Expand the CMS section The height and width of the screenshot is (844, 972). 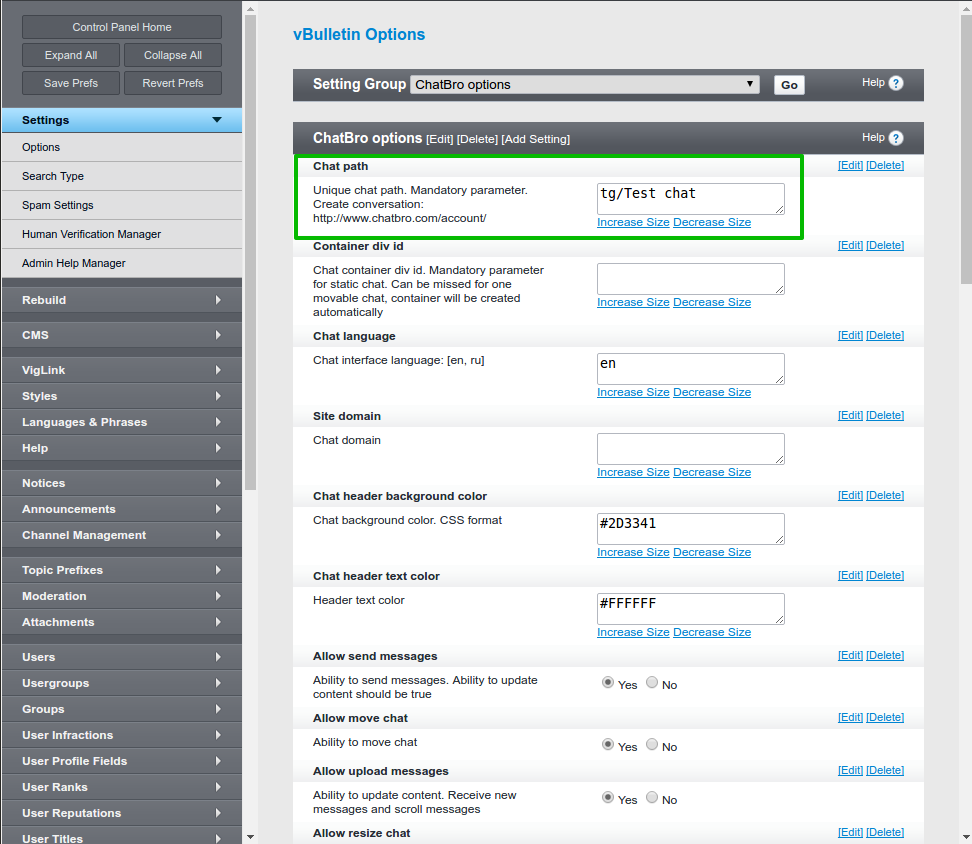coord(122,335)
